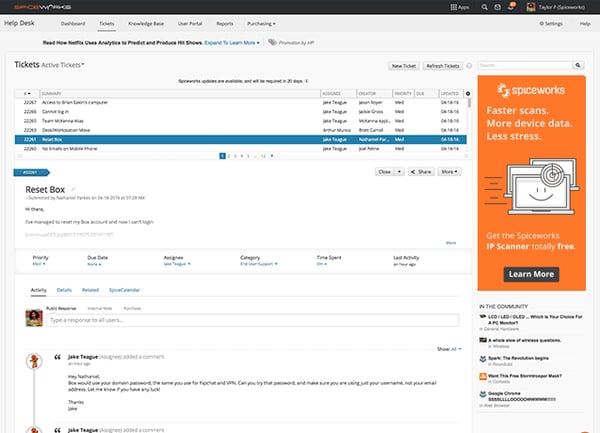Switch to the Knowledge Base tab
The image size is (600, 433).
pos(147,22)
